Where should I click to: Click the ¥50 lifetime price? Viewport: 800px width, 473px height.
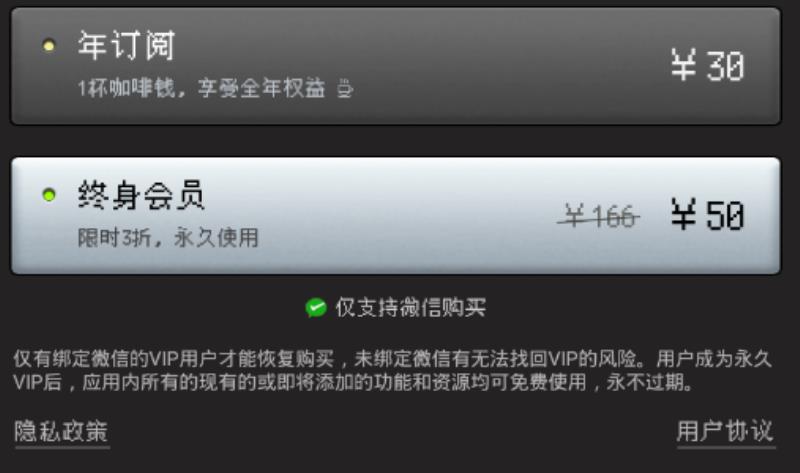click(x=708, y=214)
